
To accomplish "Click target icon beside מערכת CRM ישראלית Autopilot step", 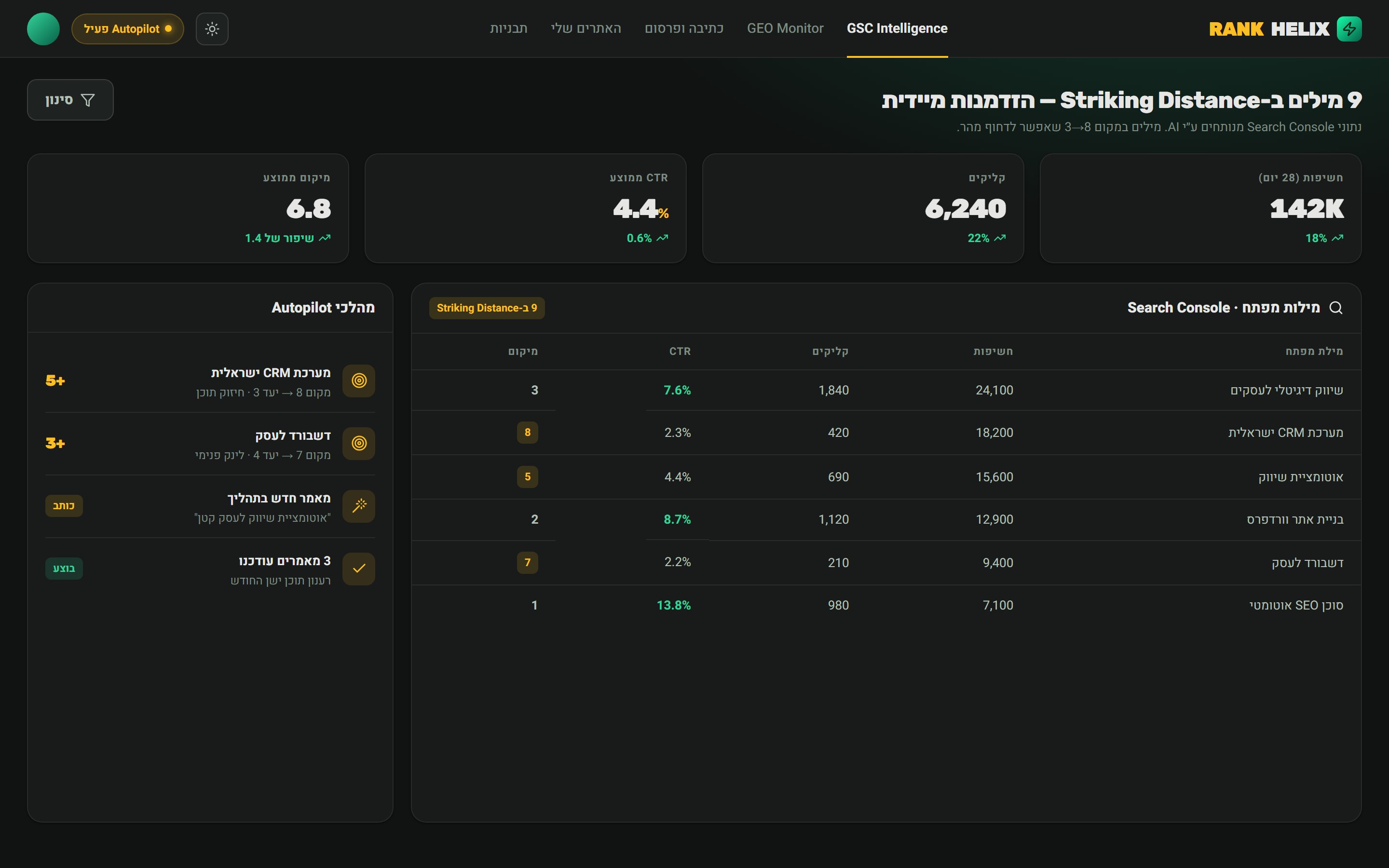I will click(359, 380).
